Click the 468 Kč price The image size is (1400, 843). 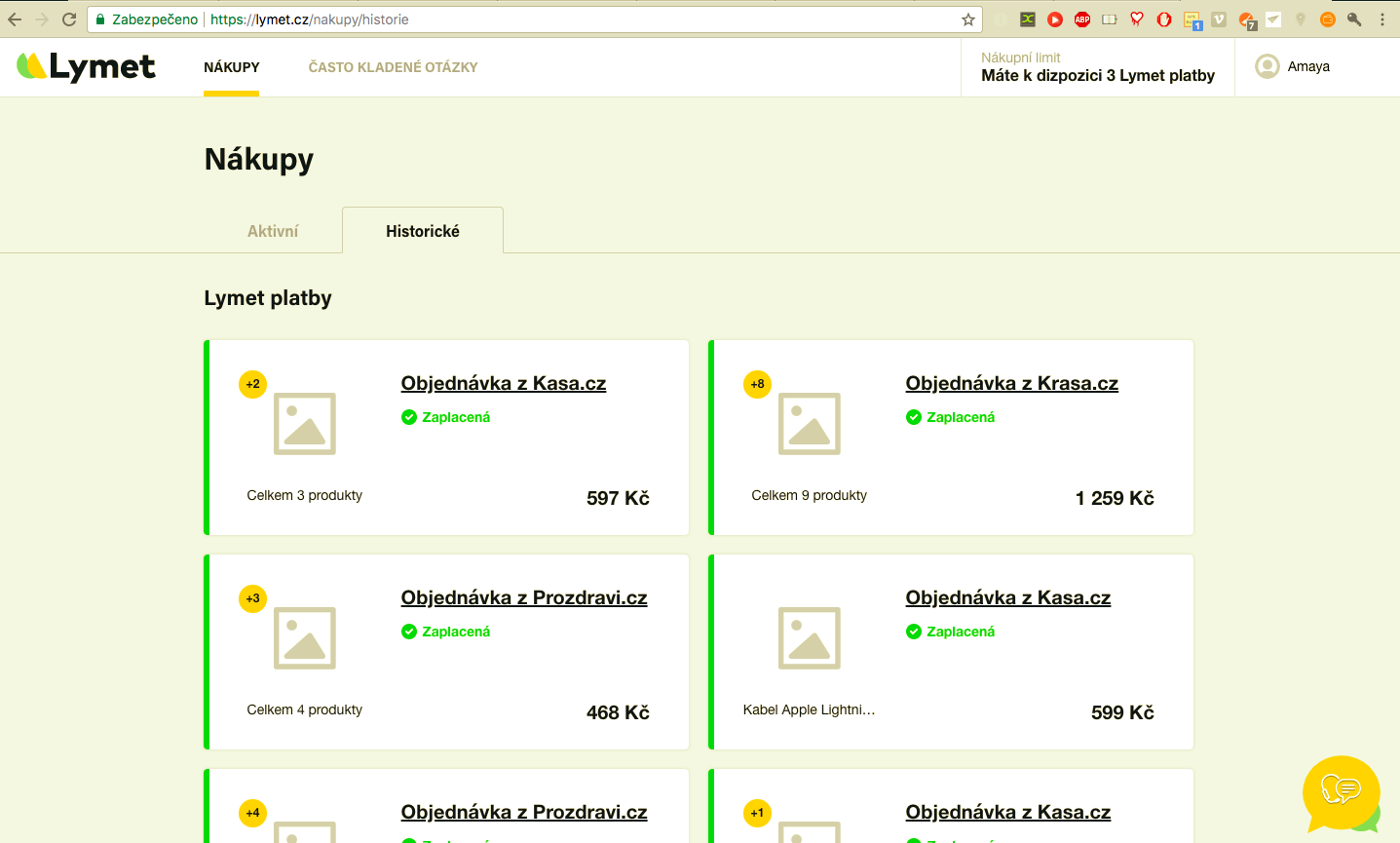point(618,712)
